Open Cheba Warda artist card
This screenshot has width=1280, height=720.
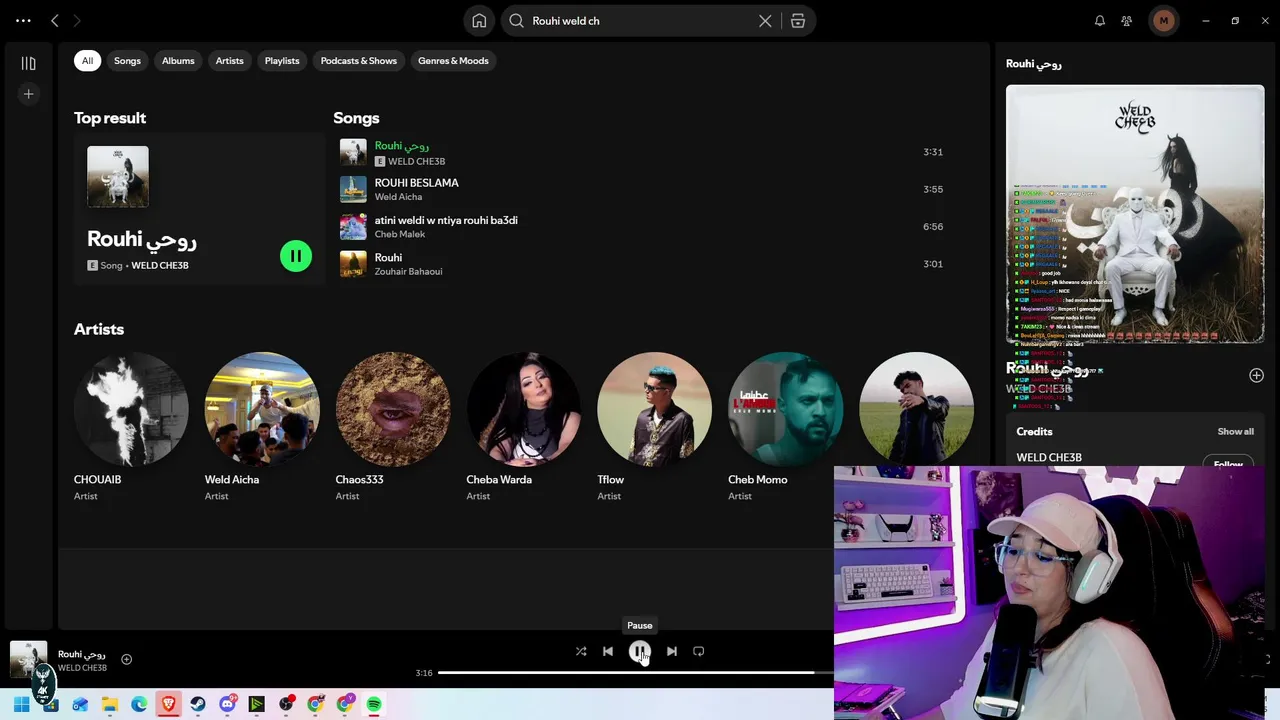pos(524,427)
